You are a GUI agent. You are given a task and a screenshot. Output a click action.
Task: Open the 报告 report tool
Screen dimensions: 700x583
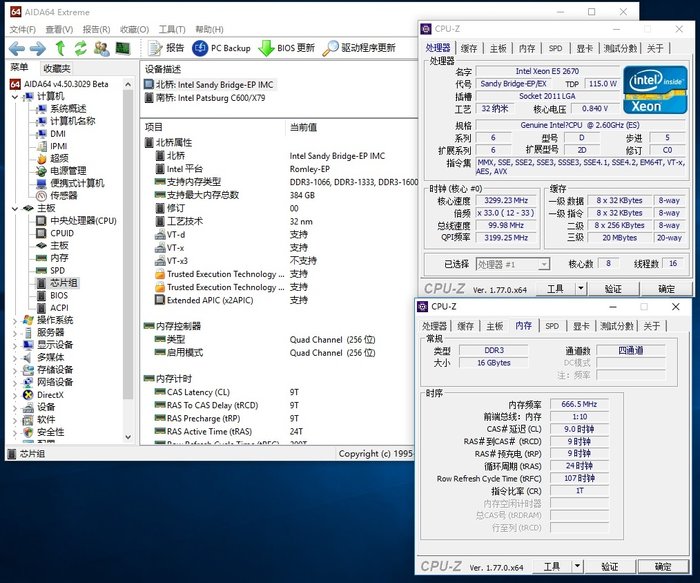(166, 48)
